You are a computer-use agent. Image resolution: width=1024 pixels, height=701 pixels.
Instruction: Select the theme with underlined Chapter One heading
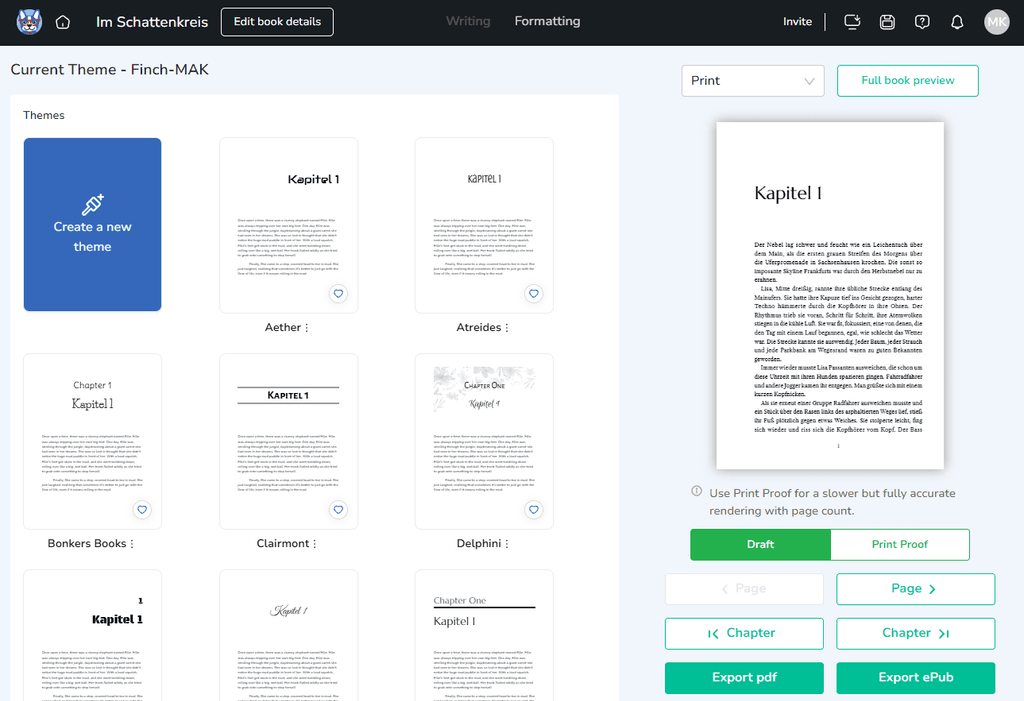pyautogui.click(x=484, y=635)
